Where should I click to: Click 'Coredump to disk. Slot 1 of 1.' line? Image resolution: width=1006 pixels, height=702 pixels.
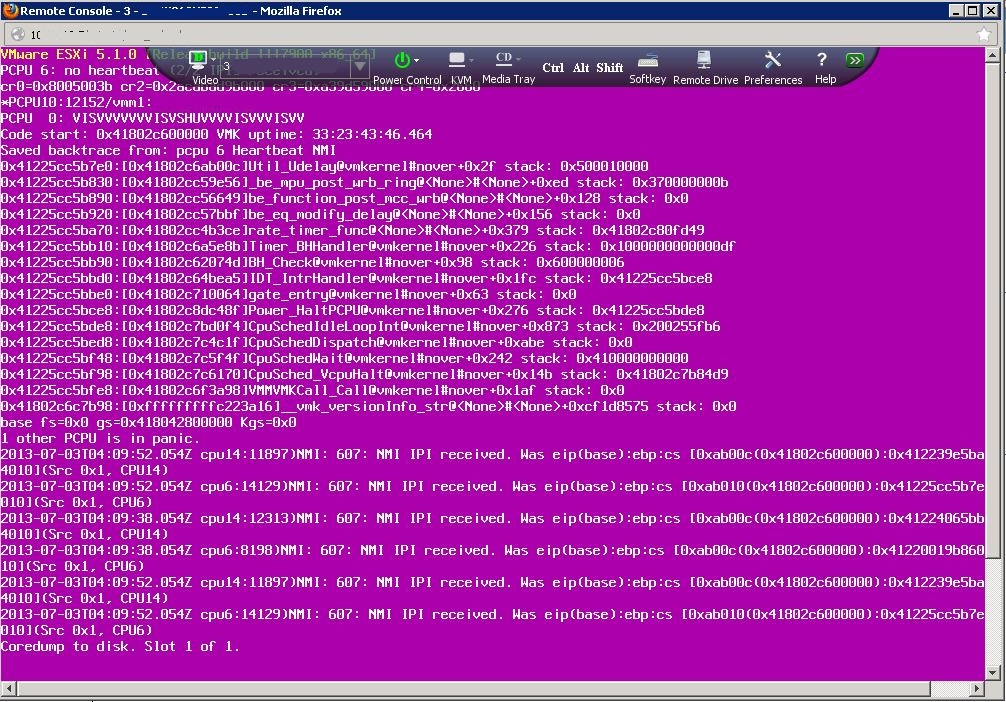[120, 646]
